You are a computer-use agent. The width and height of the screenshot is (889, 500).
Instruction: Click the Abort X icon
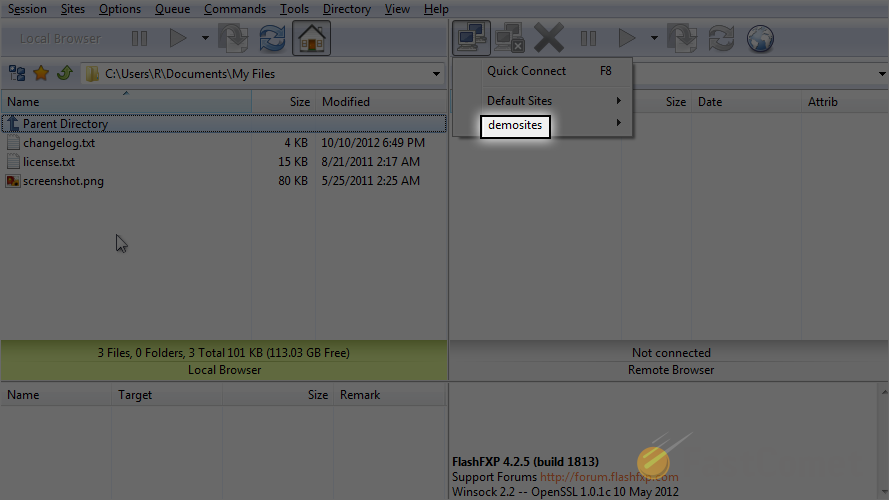pos(548,38)
